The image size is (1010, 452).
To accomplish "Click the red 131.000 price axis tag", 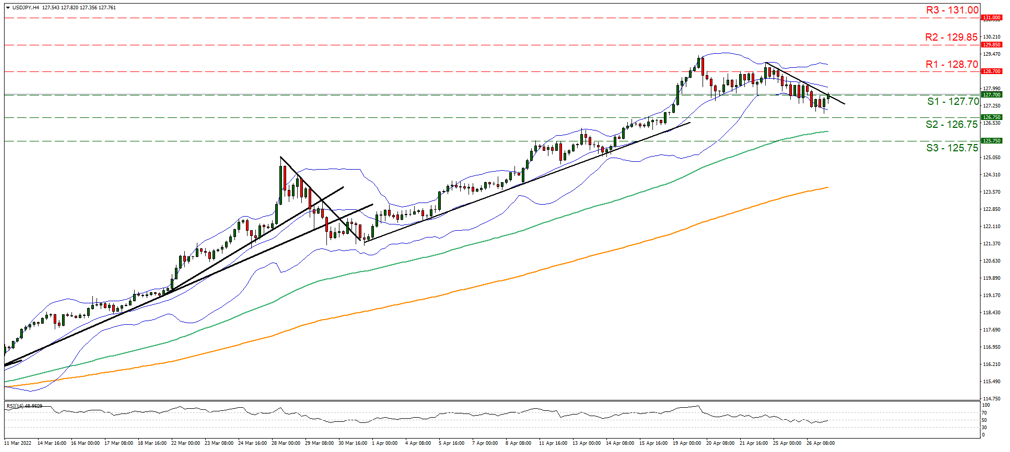I will 990,18.
